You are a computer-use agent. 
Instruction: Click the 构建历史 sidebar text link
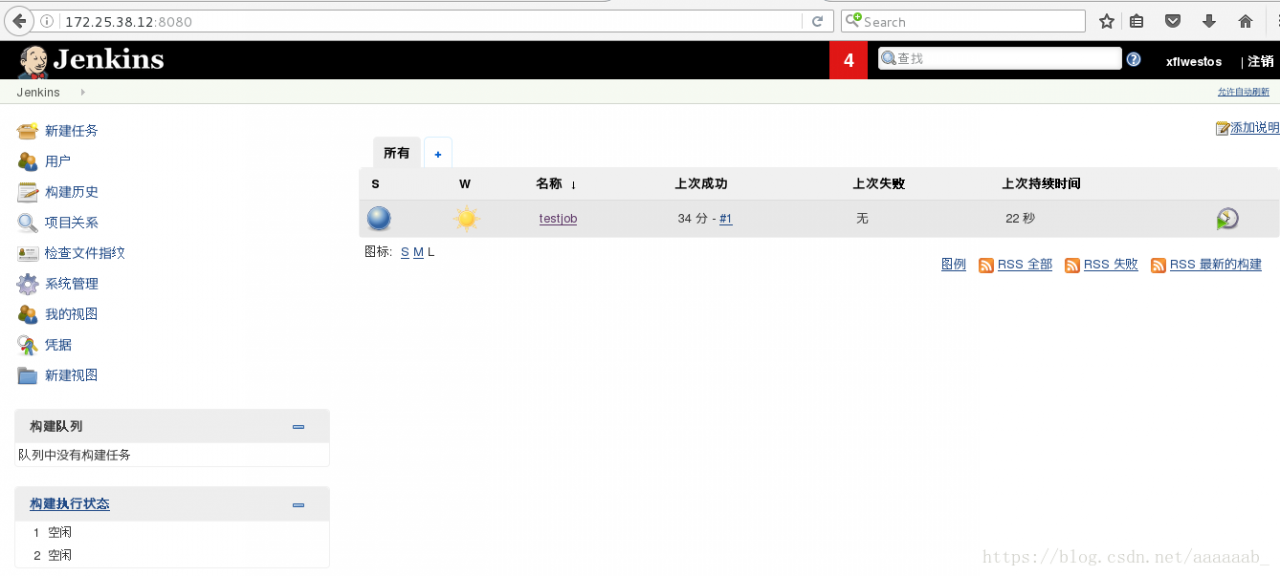tap(72, 192)
